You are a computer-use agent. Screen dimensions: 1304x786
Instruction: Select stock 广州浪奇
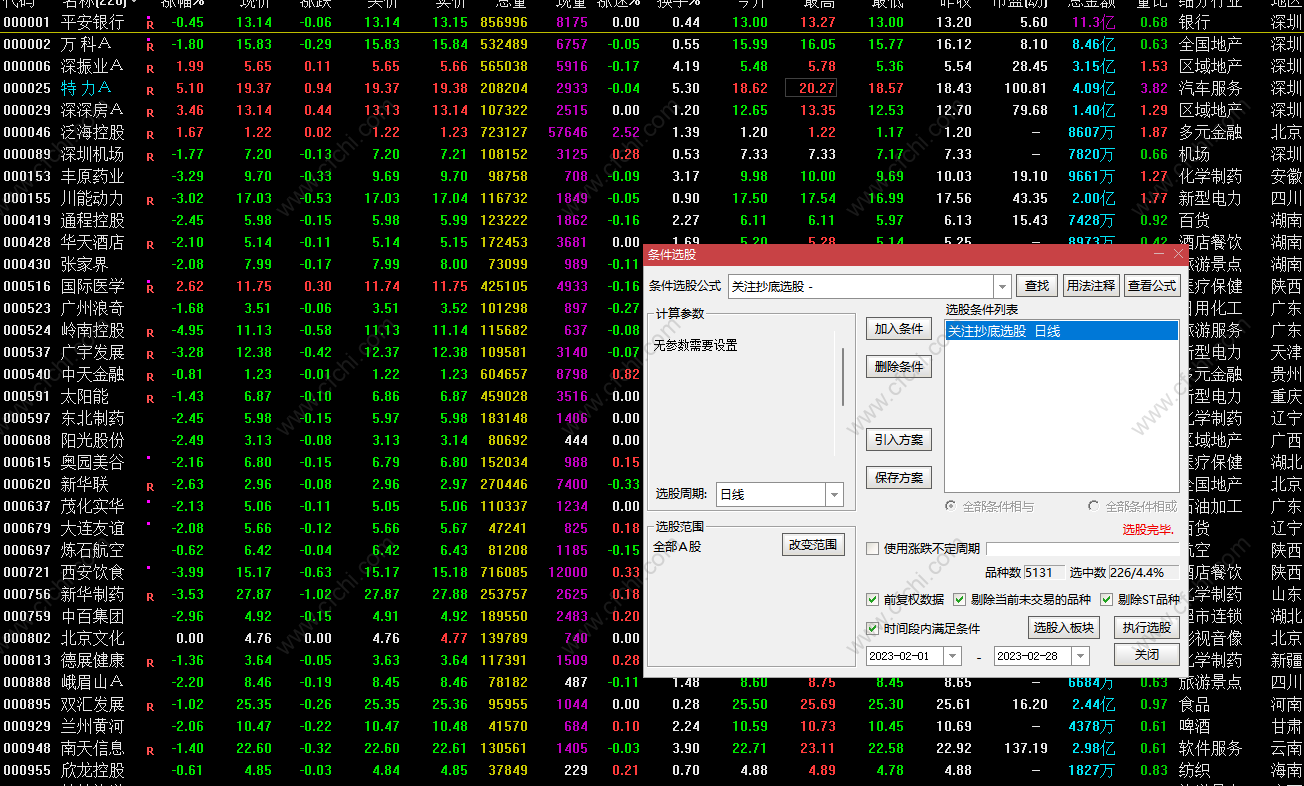[x=93, y=308]
